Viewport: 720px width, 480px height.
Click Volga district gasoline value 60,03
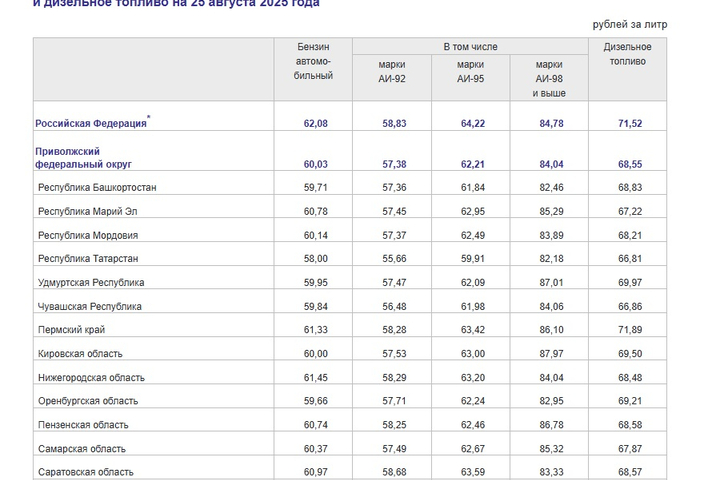click(315, 164)
